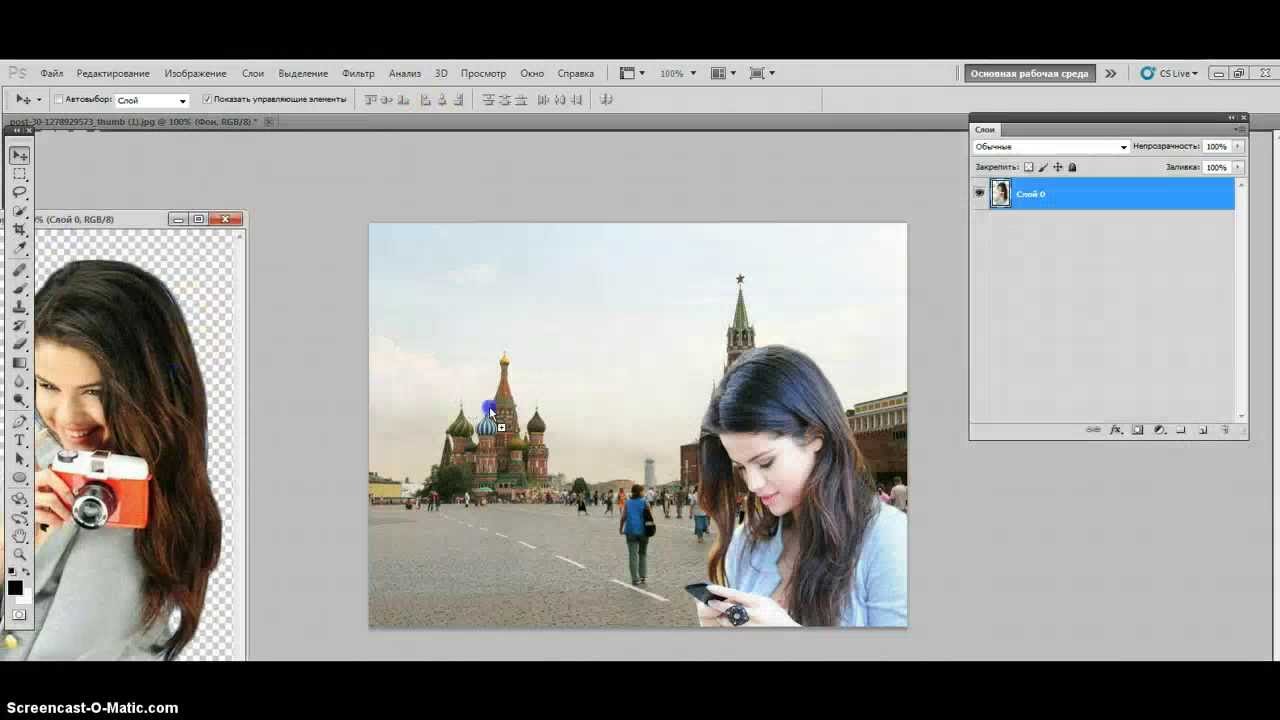Click the lock-all padlock icon in Layers
The image size is (1280, 720).
(1072, 168)
